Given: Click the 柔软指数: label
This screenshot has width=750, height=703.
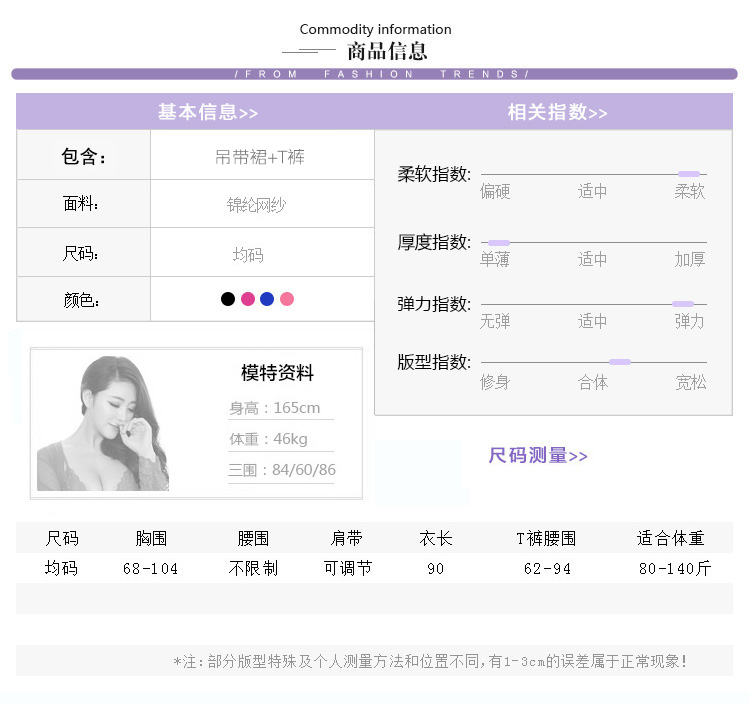Looking at the screenshot, I should click(x=434, y=174).
